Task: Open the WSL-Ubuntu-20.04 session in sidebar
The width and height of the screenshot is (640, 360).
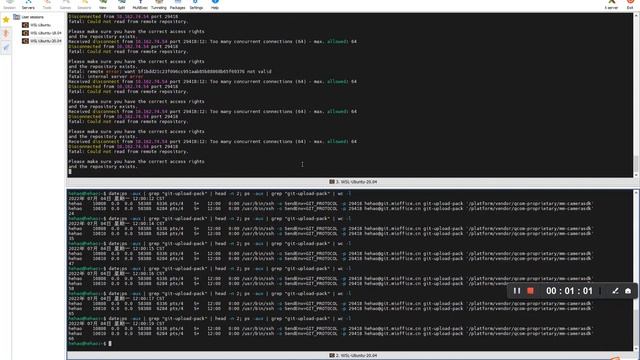Action: 42,41
